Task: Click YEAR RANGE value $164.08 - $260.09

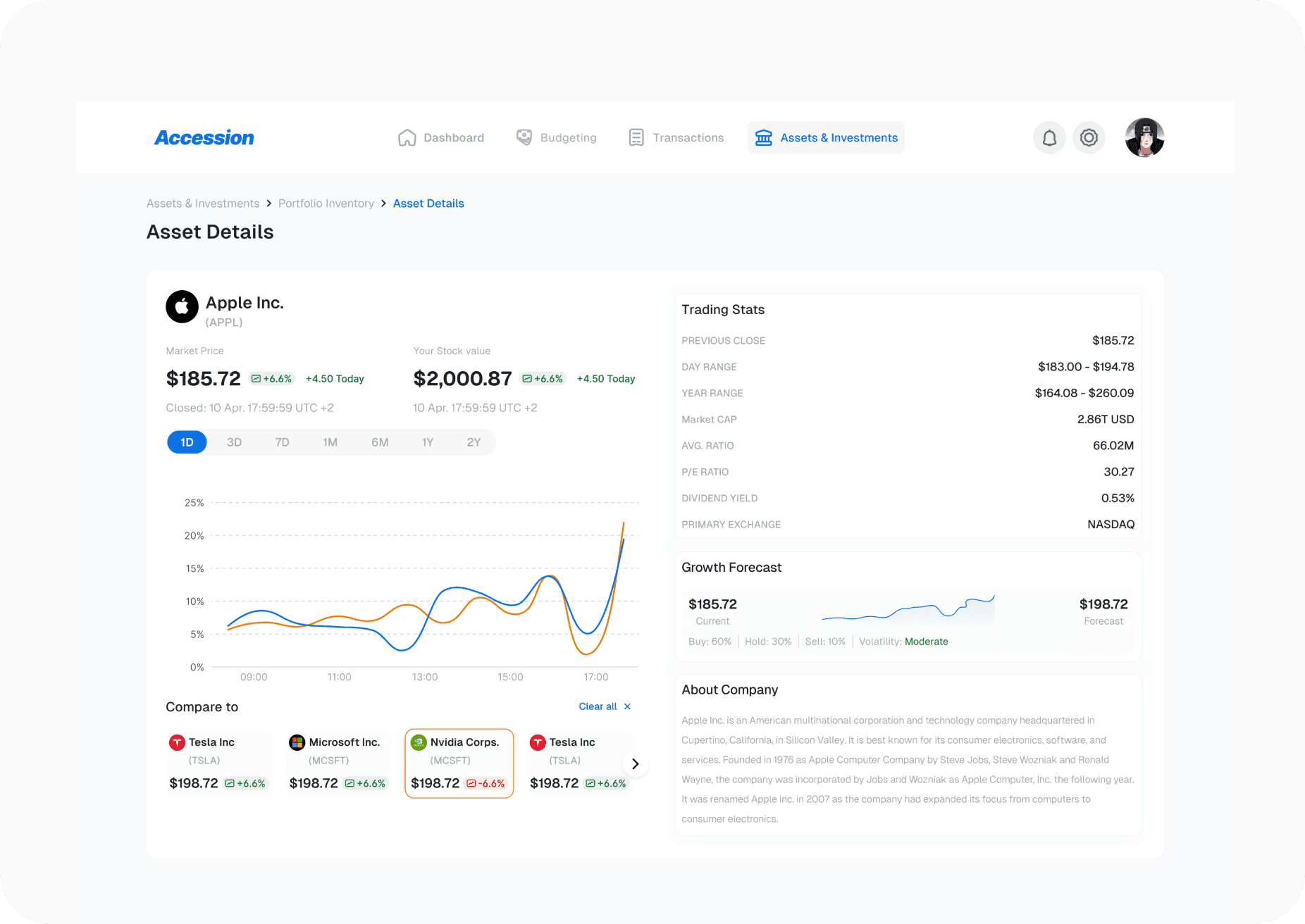Action: 1084,393
